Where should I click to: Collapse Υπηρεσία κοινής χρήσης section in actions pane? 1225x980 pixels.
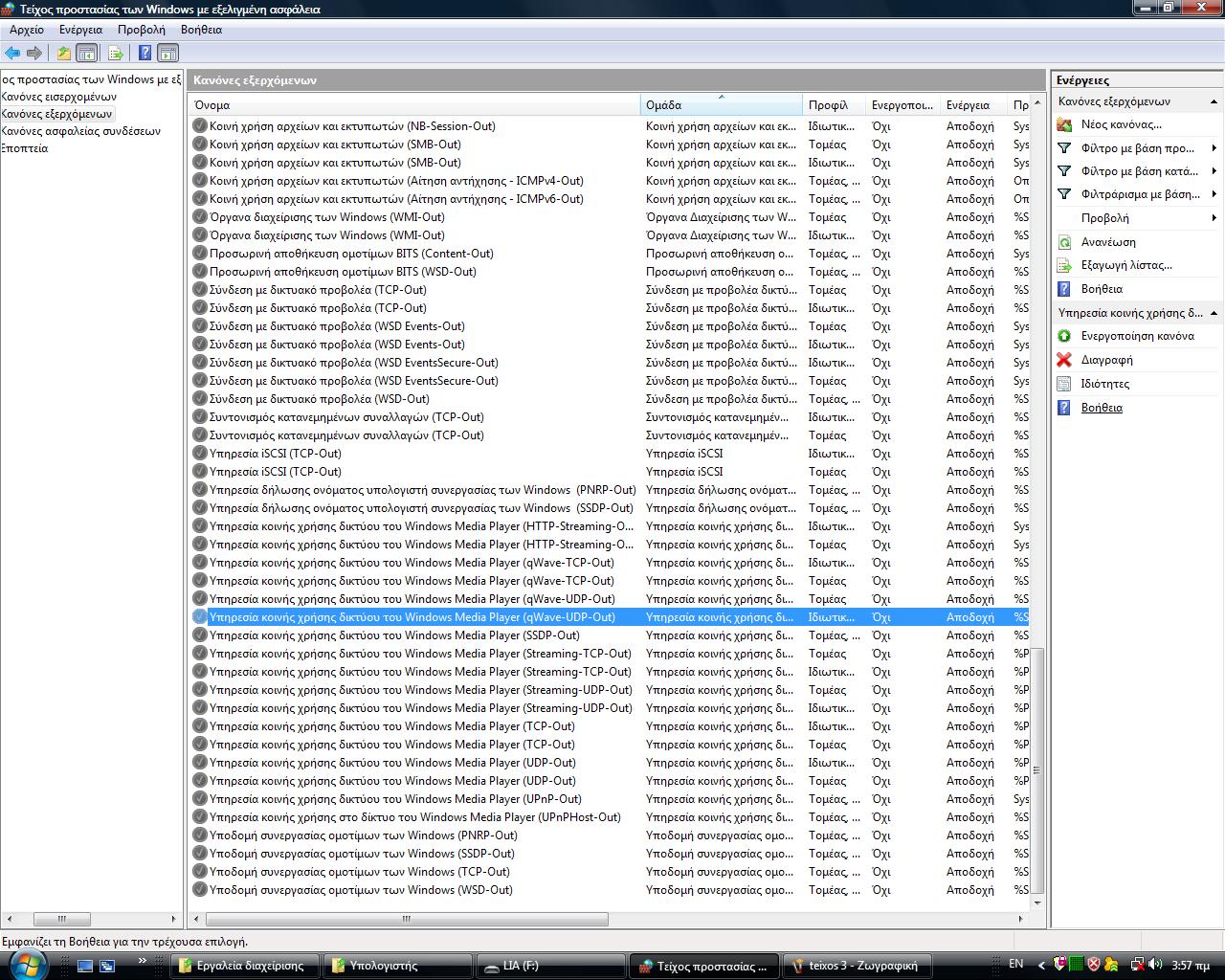pos(1214,313)
